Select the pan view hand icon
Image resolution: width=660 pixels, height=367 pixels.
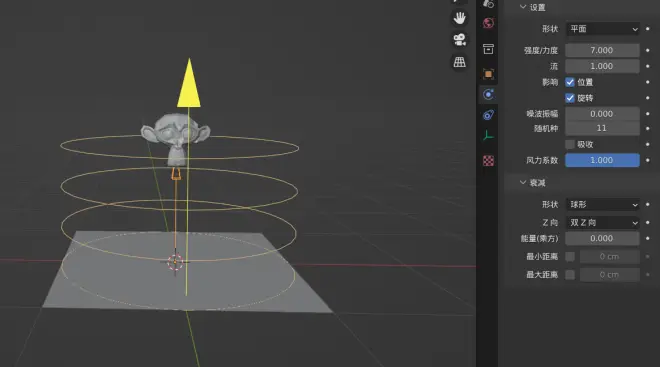pos(460,18)
